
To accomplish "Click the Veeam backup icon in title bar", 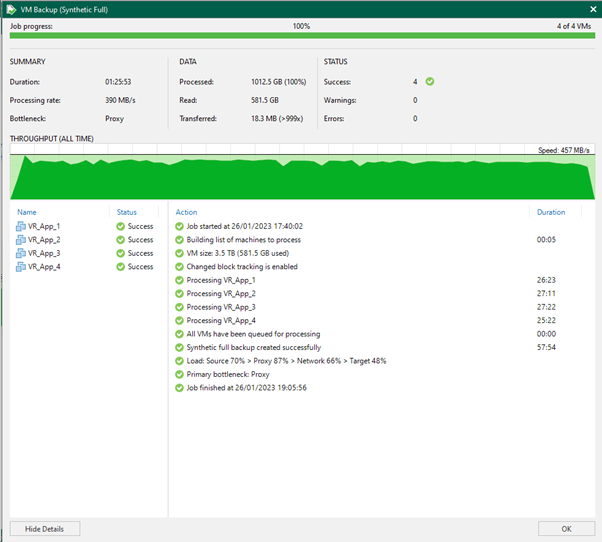I will [x=12, y=9].
